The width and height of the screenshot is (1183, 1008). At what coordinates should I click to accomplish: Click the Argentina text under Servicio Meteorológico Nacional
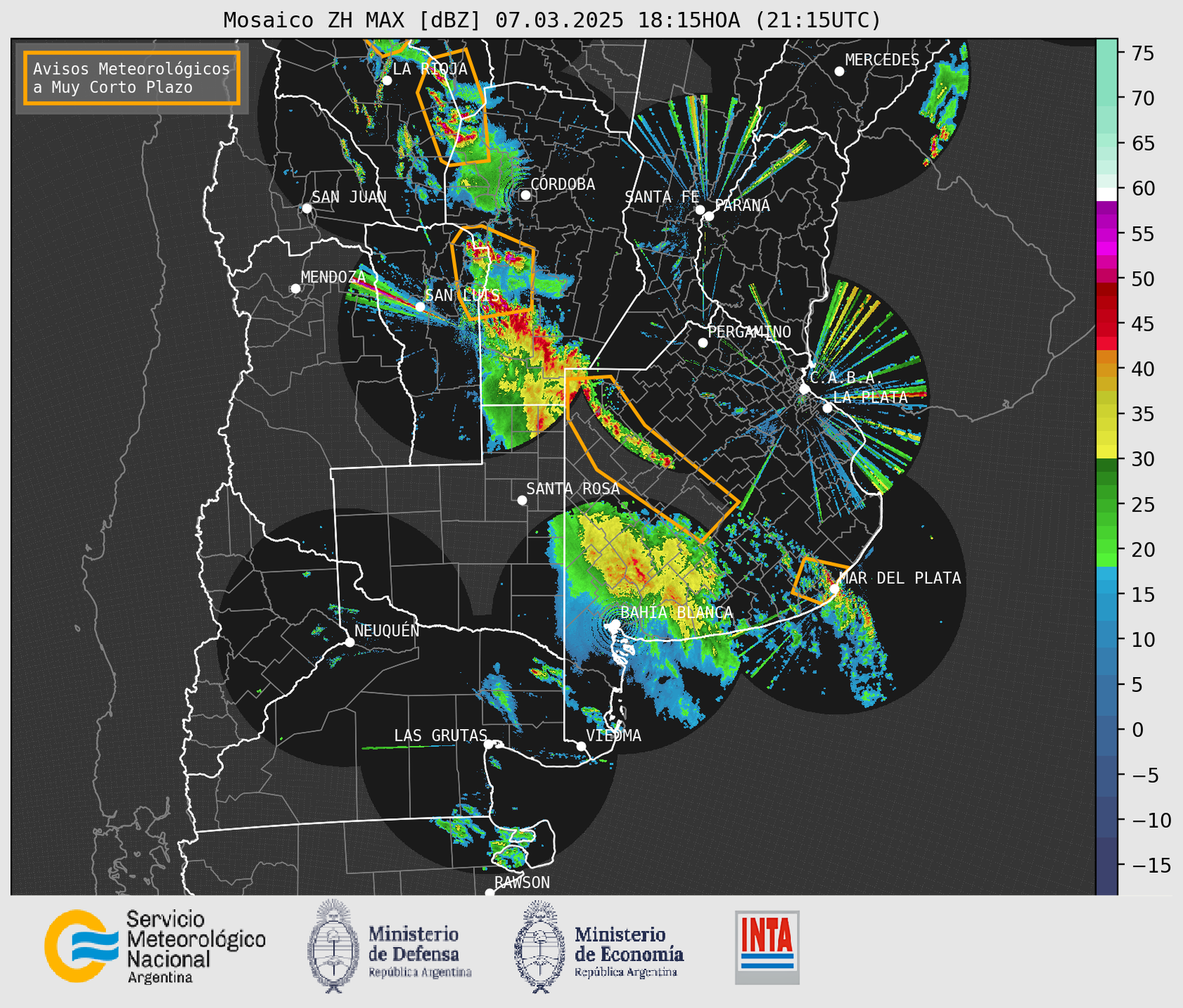(160, 978)
